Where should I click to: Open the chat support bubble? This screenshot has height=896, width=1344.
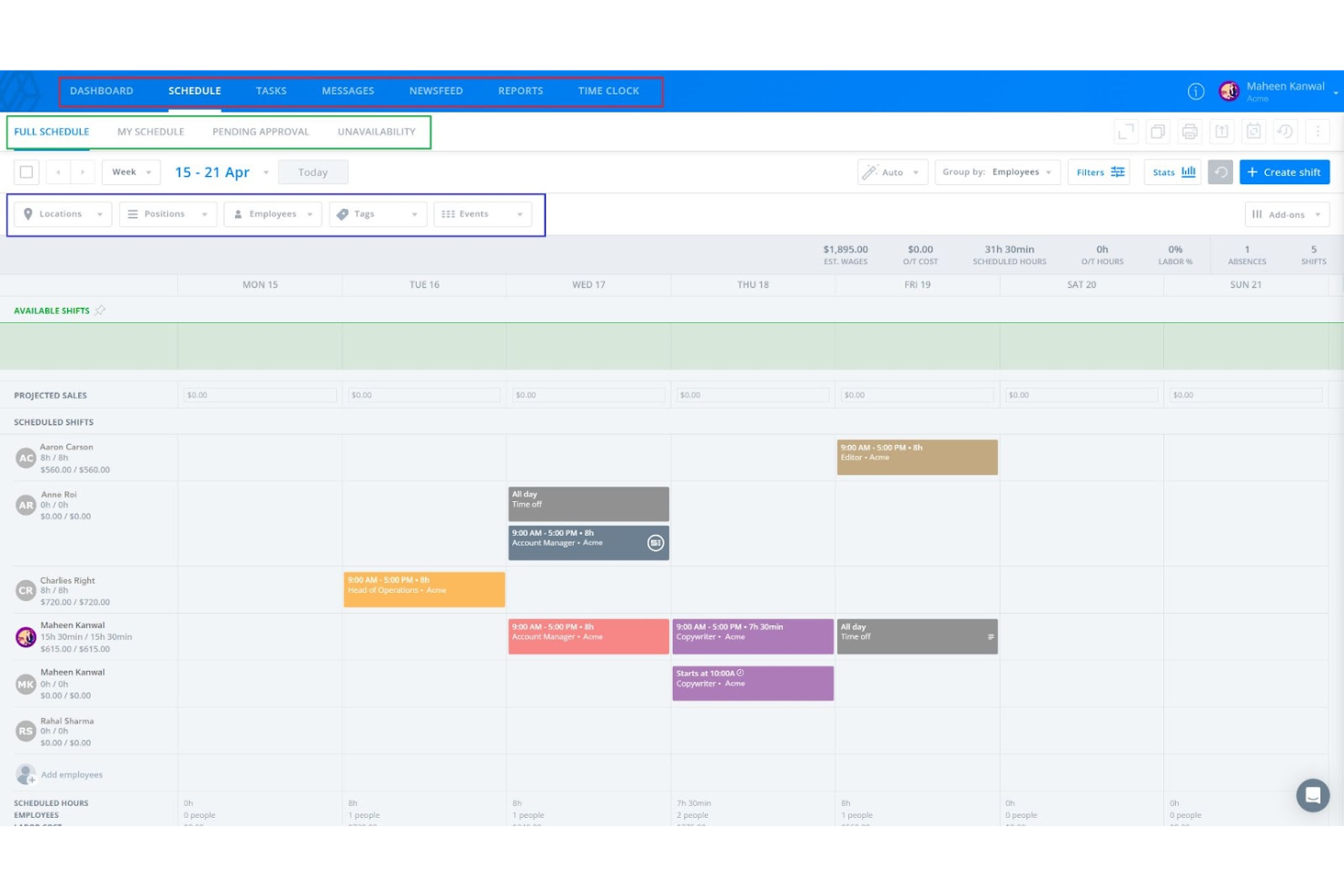(x=1313, y=795)
